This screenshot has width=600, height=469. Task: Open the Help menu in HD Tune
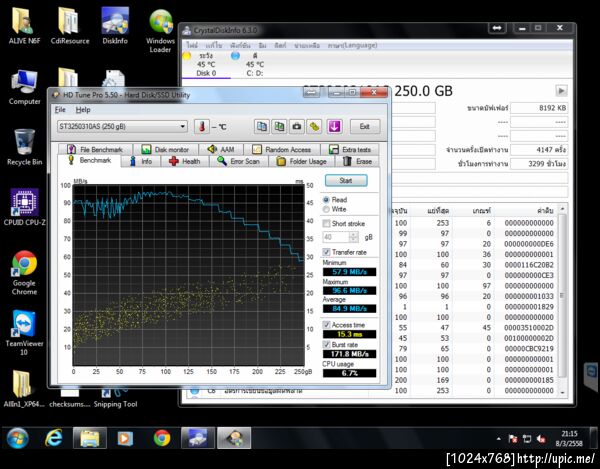pos(83,110)
